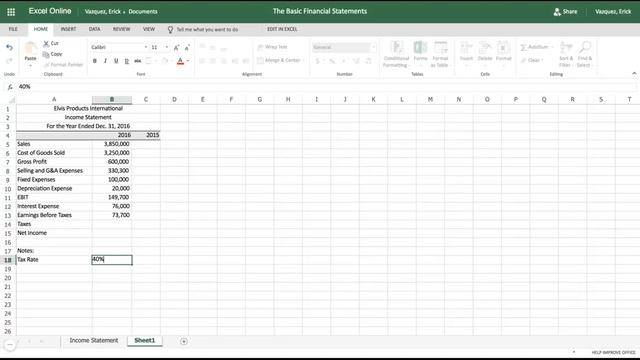
Task: Select the column B header
Action: 112,99
